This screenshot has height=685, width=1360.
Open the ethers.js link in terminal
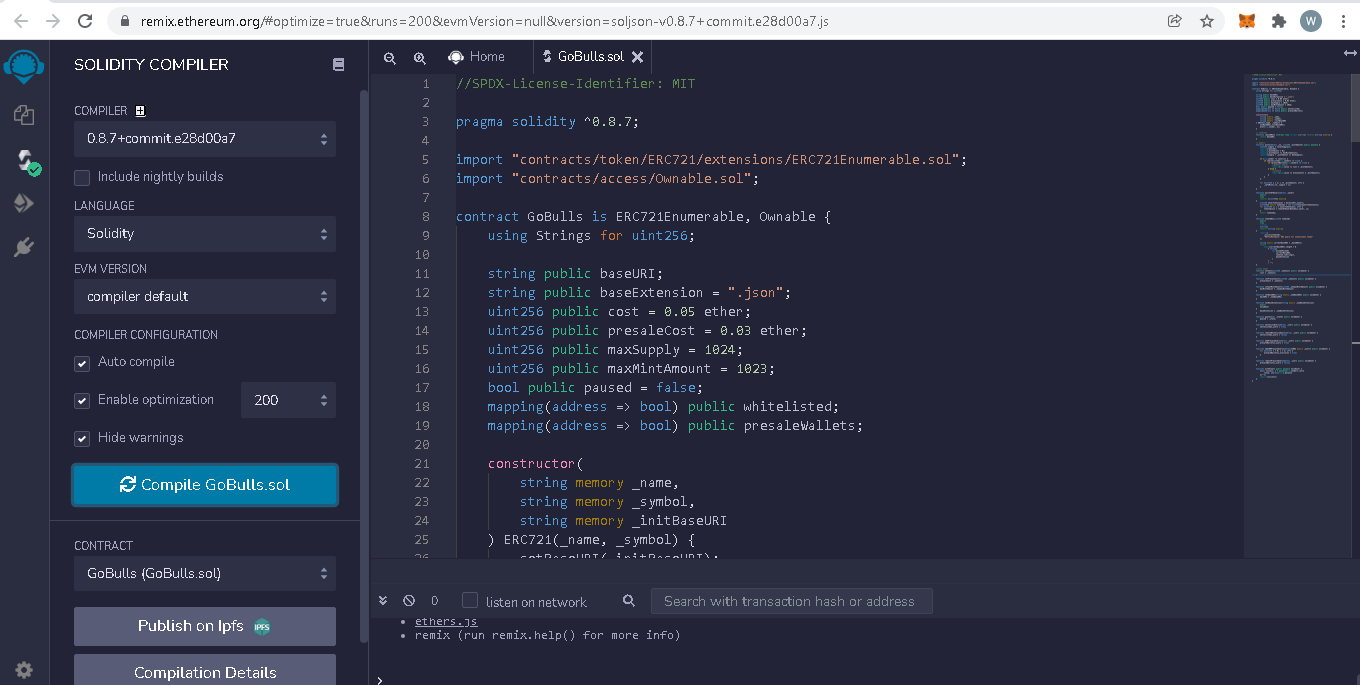[x=446, y=621]
